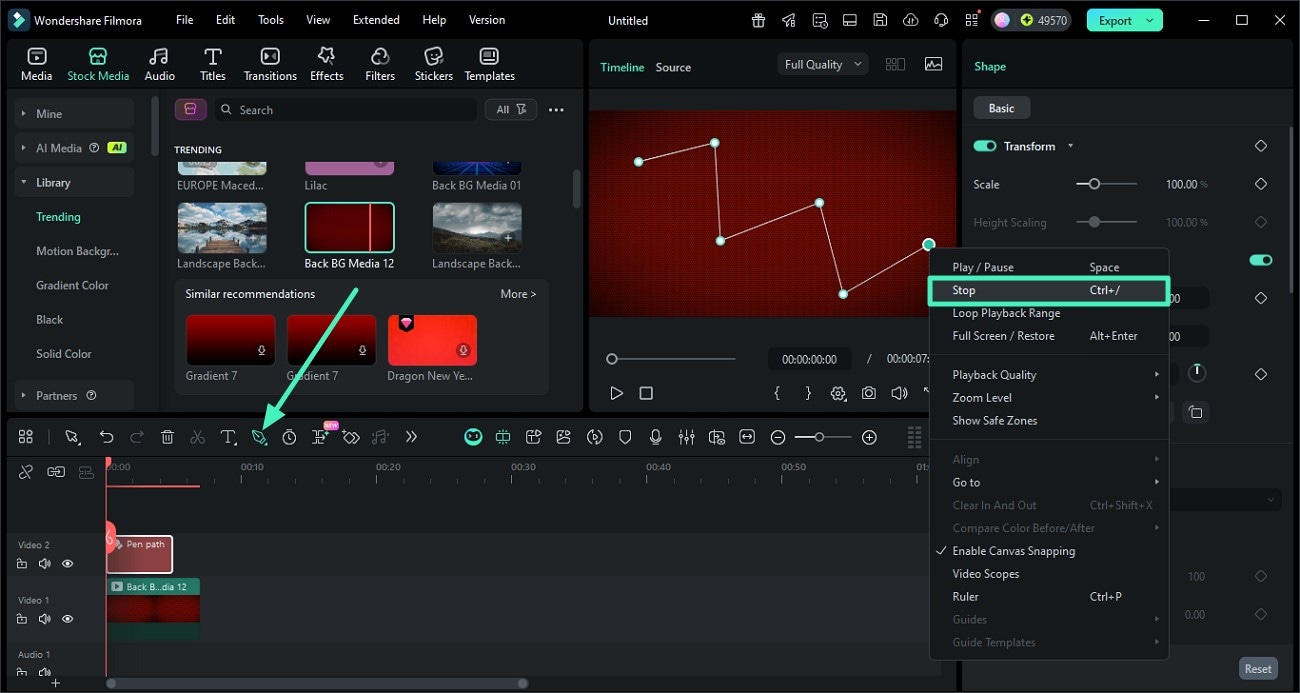Screen dimensions: 1300x693
Task: Toggle the Transform switch off
Action: [985, 146]
